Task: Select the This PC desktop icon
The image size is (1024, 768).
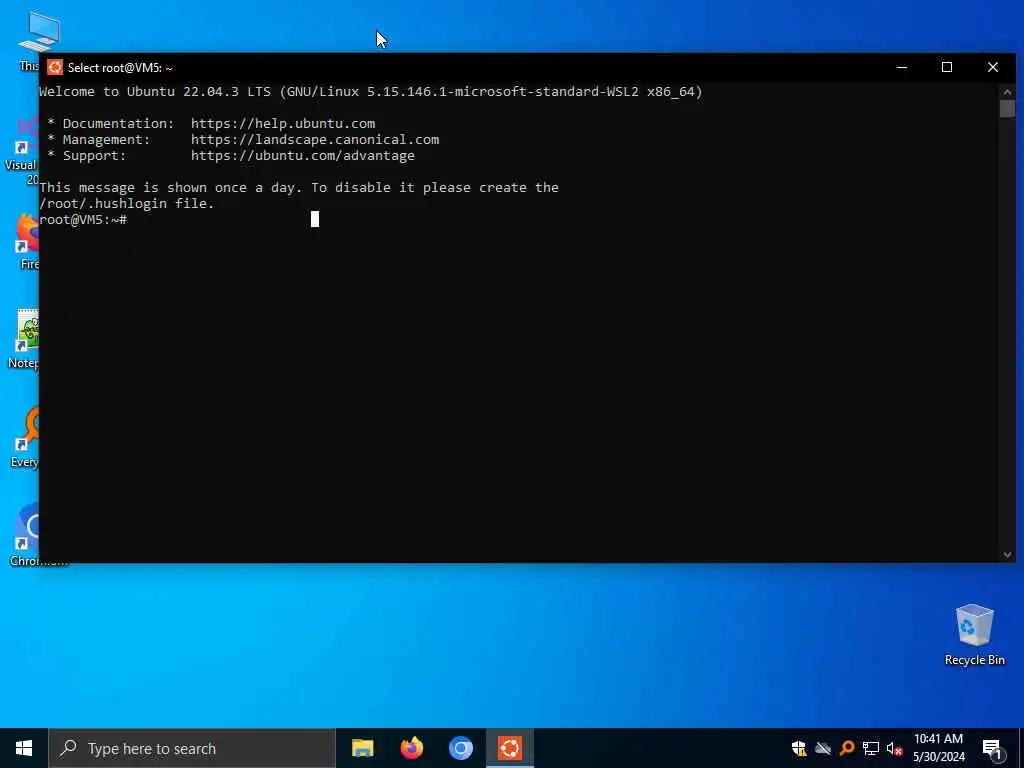Action: pyautogui.click(x=29, y=40)
